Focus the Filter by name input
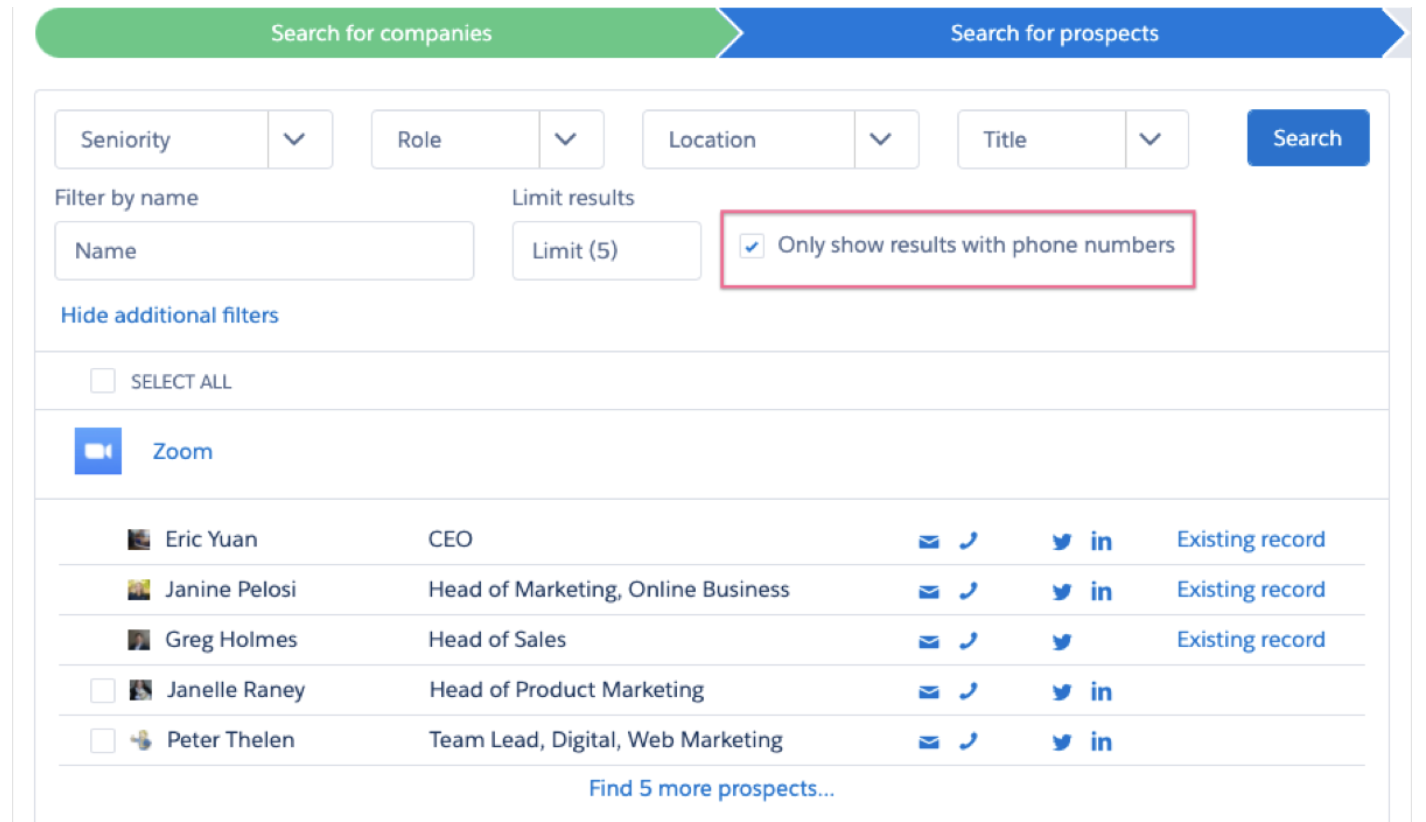This screenshot has height=822, width=1426. (x=264, y=251)
